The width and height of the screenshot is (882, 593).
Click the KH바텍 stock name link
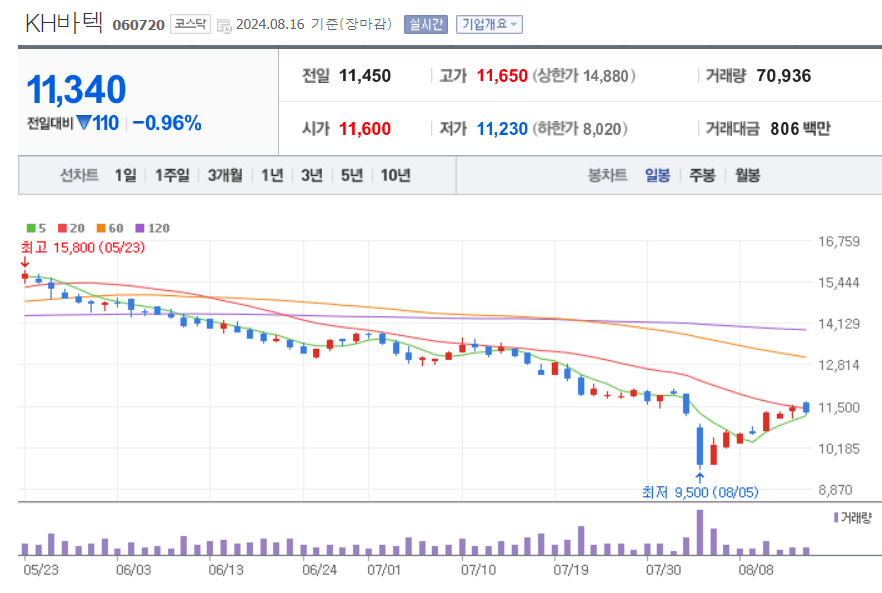pos(65,20)
